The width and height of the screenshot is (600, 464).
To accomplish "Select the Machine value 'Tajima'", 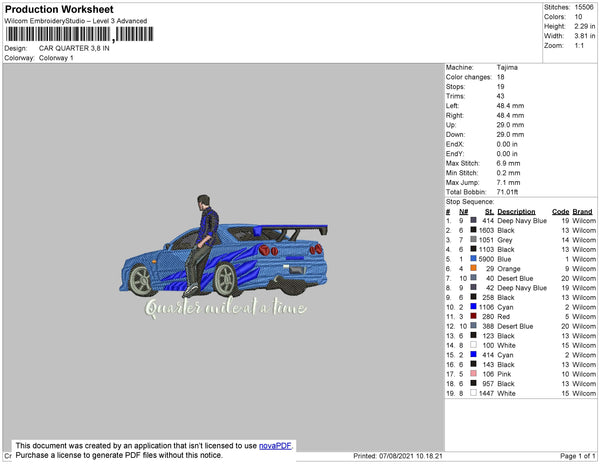I will tap(507, 67).
